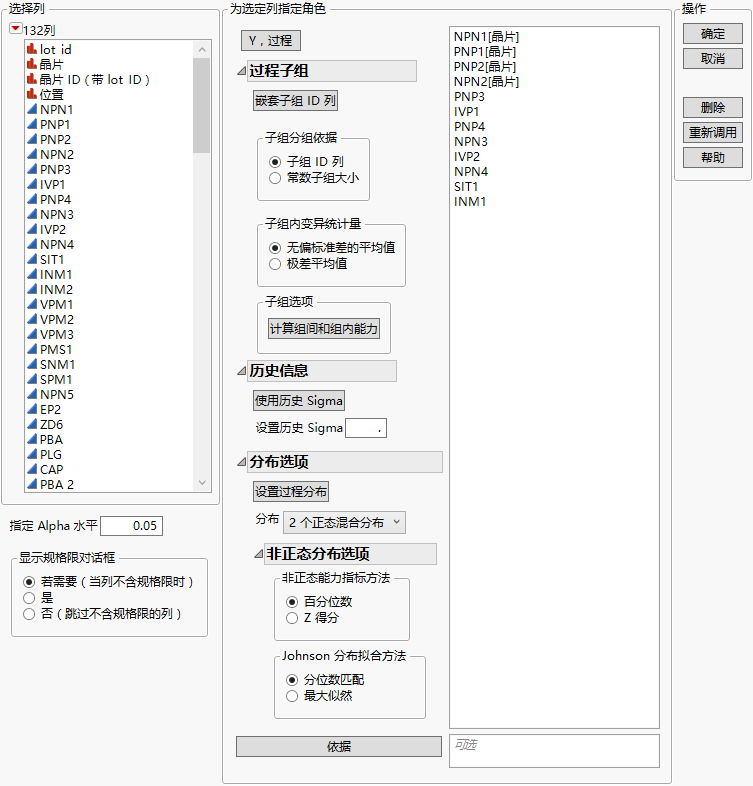Click continuous icon beside NPN5 column
The image size is (753, 786).
[32, 395]
